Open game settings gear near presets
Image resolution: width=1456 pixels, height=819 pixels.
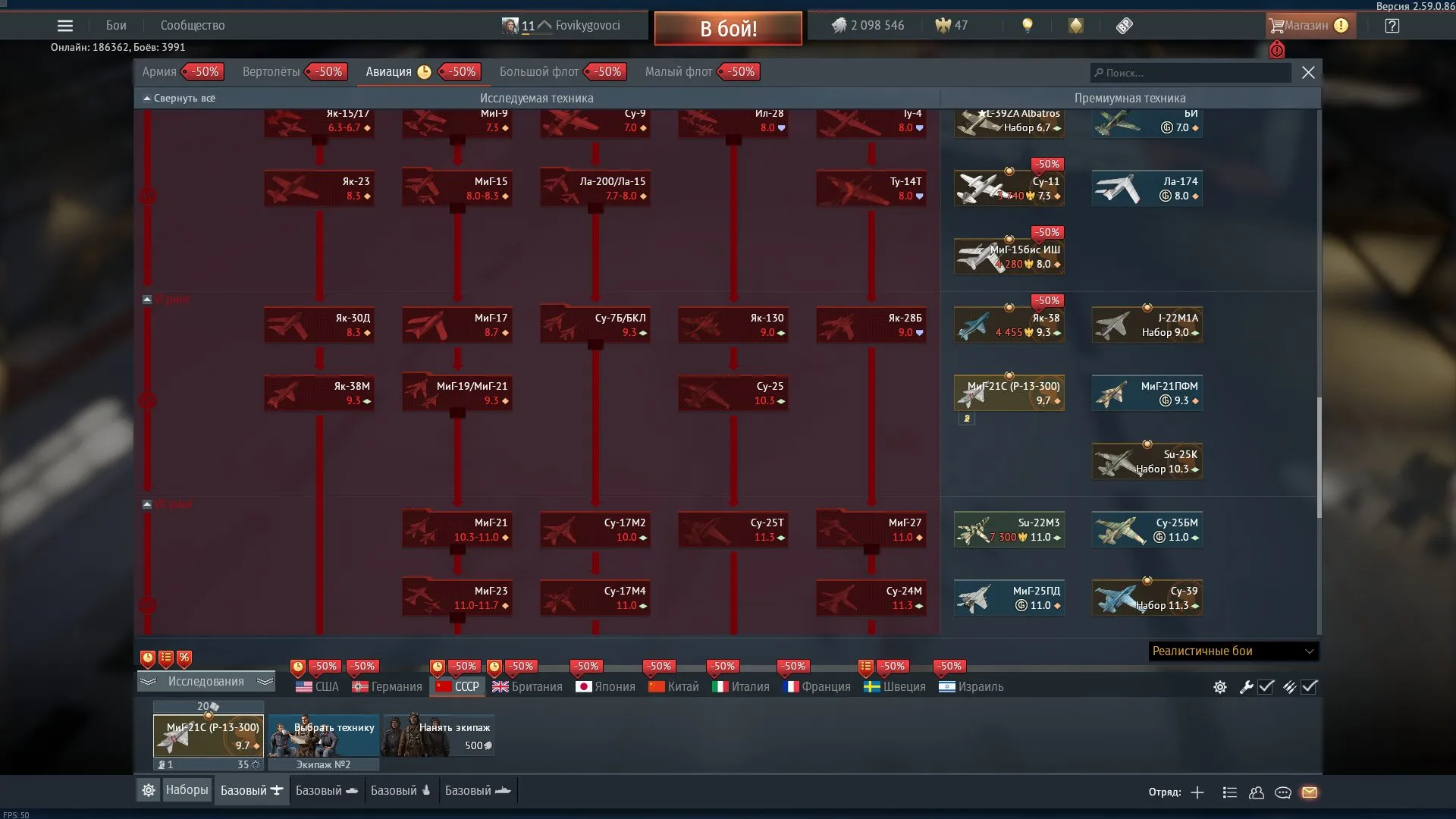(x=149, y=790)
